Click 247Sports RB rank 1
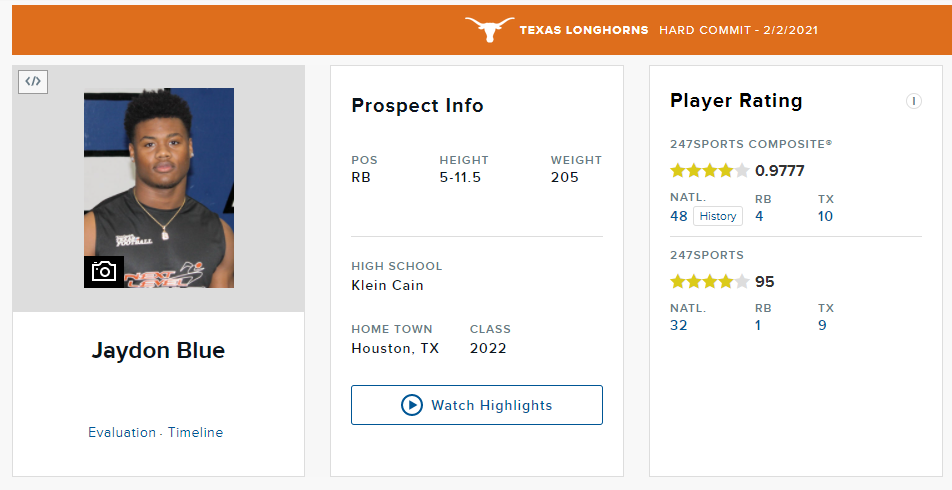 pyautogui.click(x=760, y=325)
